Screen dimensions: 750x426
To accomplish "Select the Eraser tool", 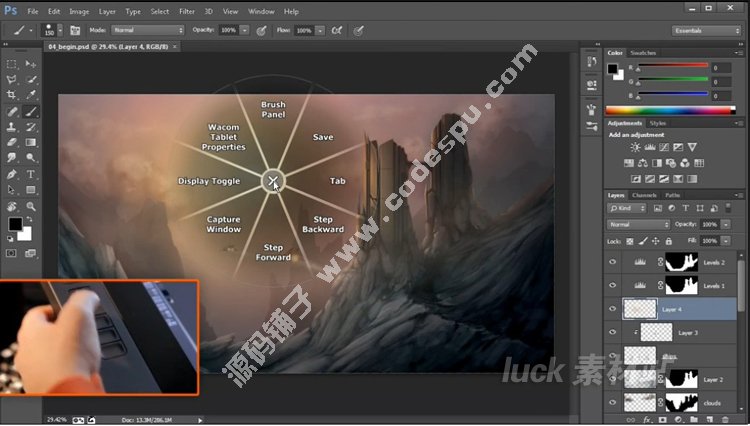I will (11, 142).
